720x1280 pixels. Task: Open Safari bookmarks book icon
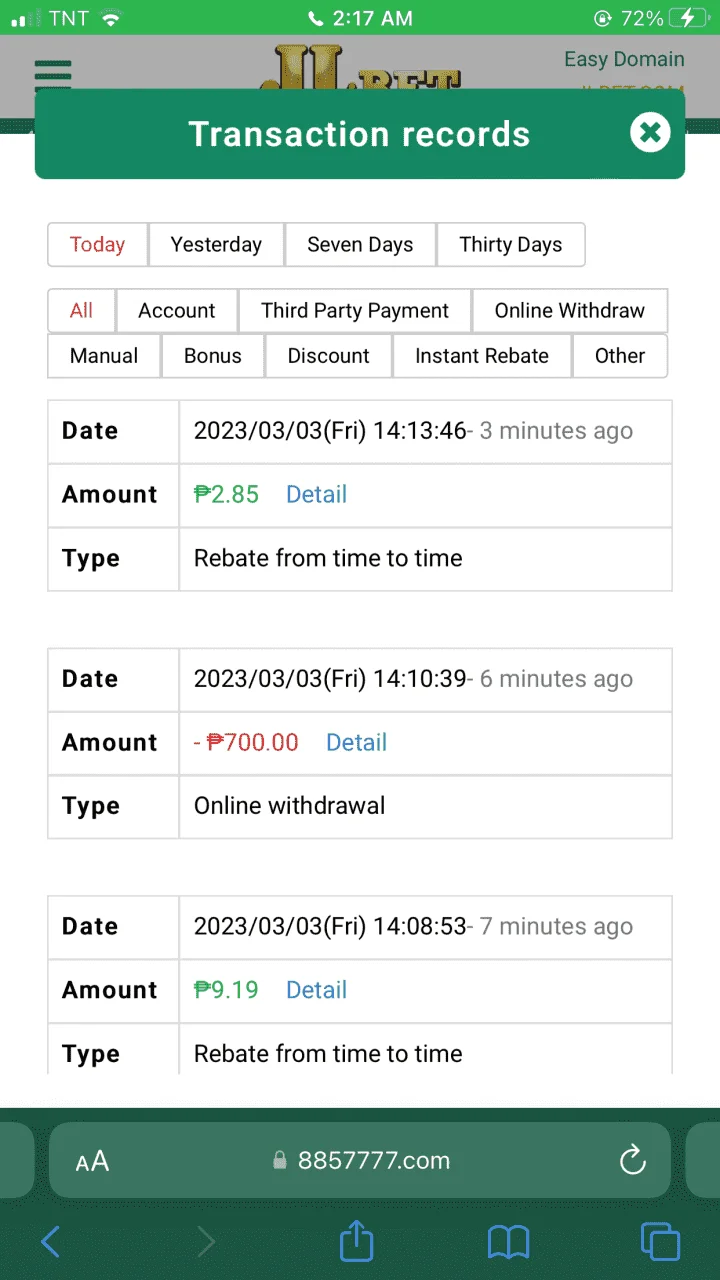tap(508, 1242)
